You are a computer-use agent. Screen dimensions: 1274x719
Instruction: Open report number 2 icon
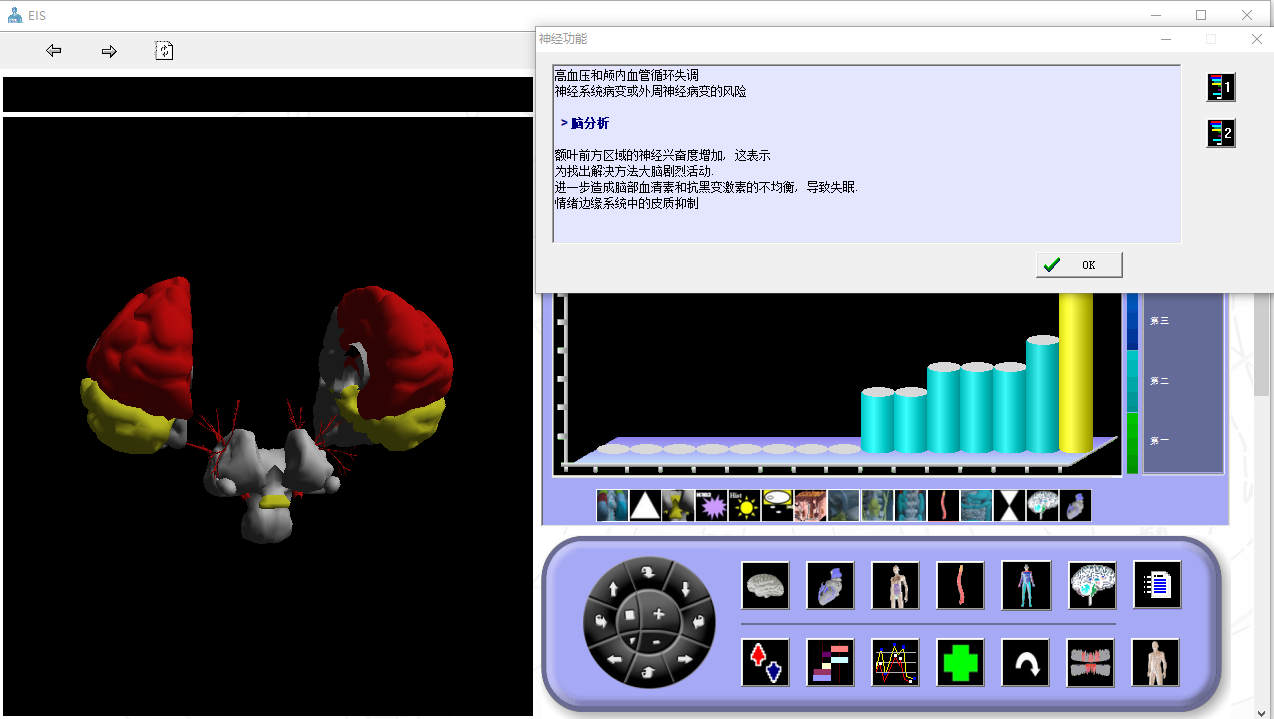[1221, 133]
